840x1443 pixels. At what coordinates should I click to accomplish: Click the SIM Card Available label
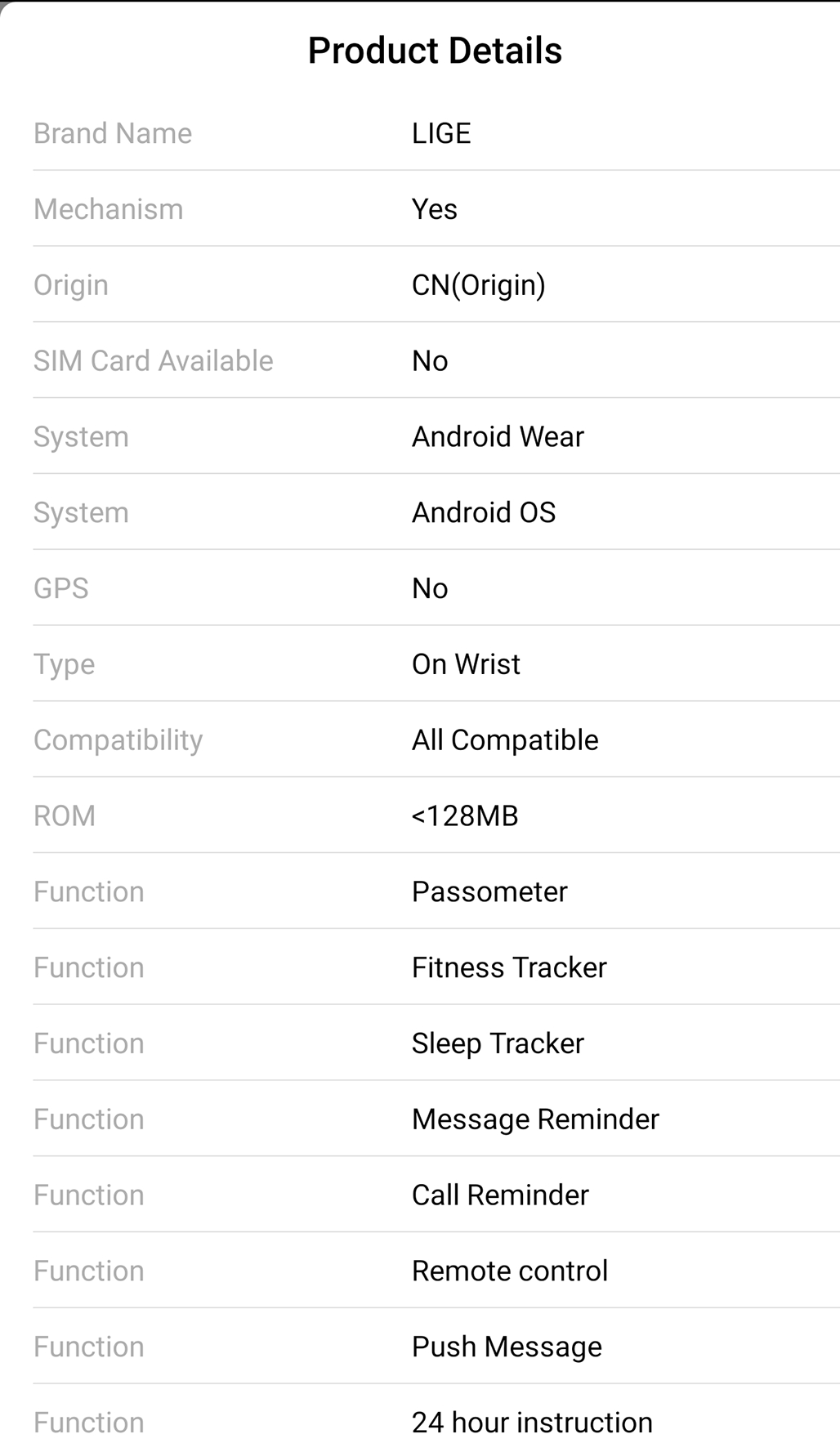point(154,361)
